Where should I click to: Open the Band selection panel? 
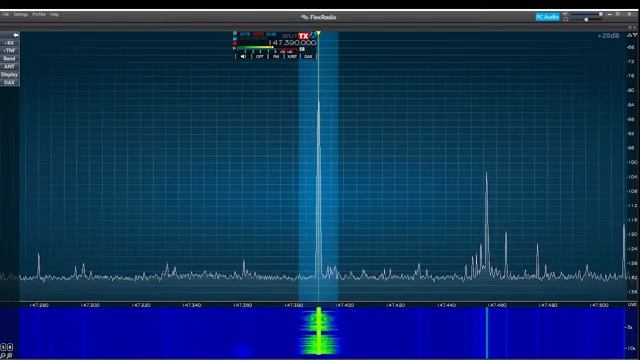(x=9, y=58)
